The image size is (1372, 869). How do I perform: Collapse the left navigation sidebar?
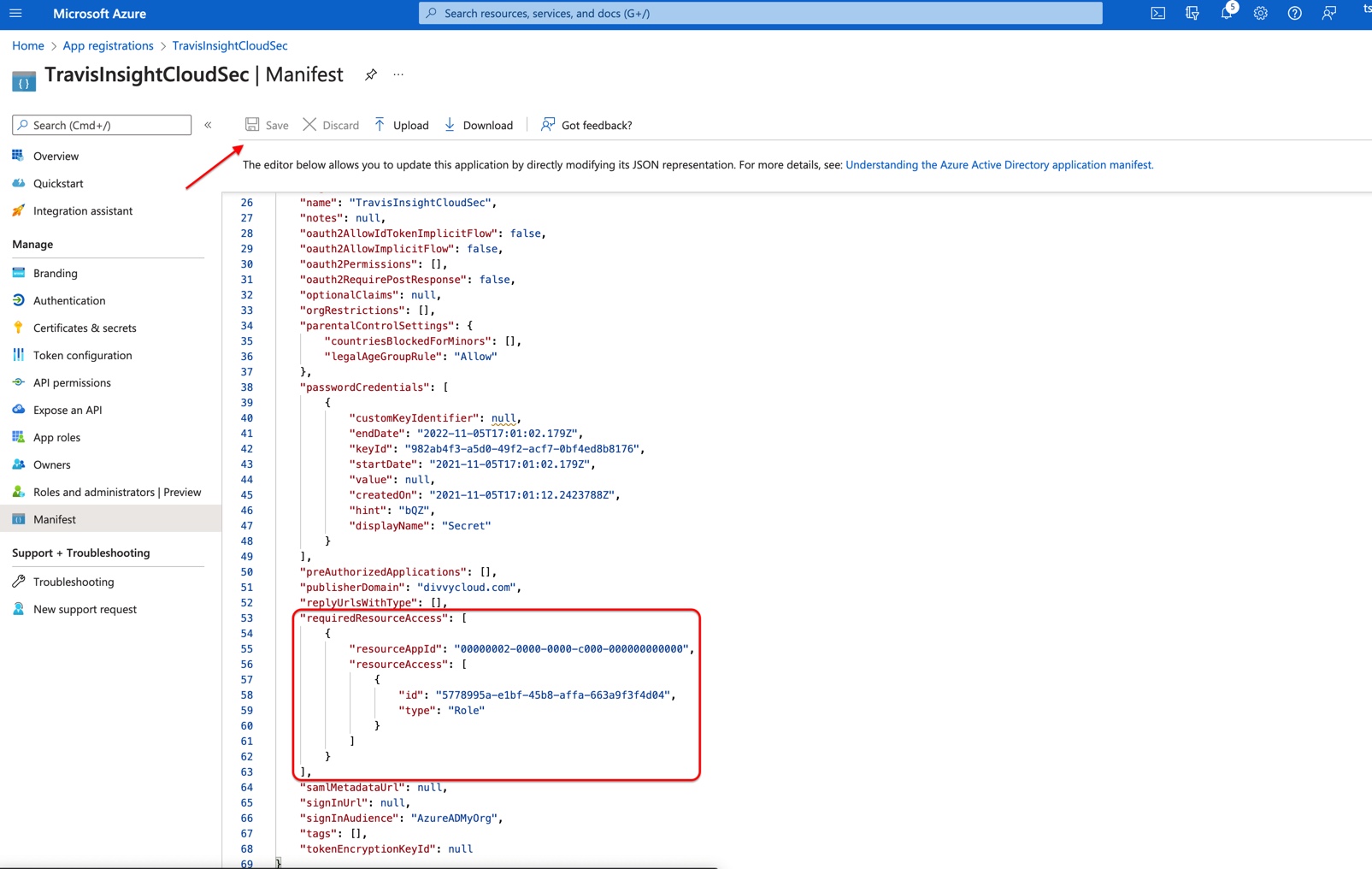[x=208, y=125]
